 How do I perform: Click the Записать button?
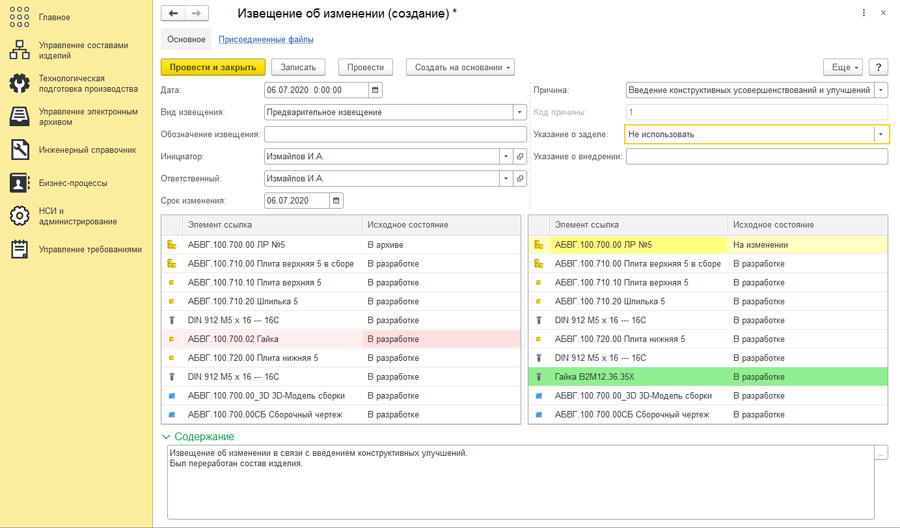(298, 67)
